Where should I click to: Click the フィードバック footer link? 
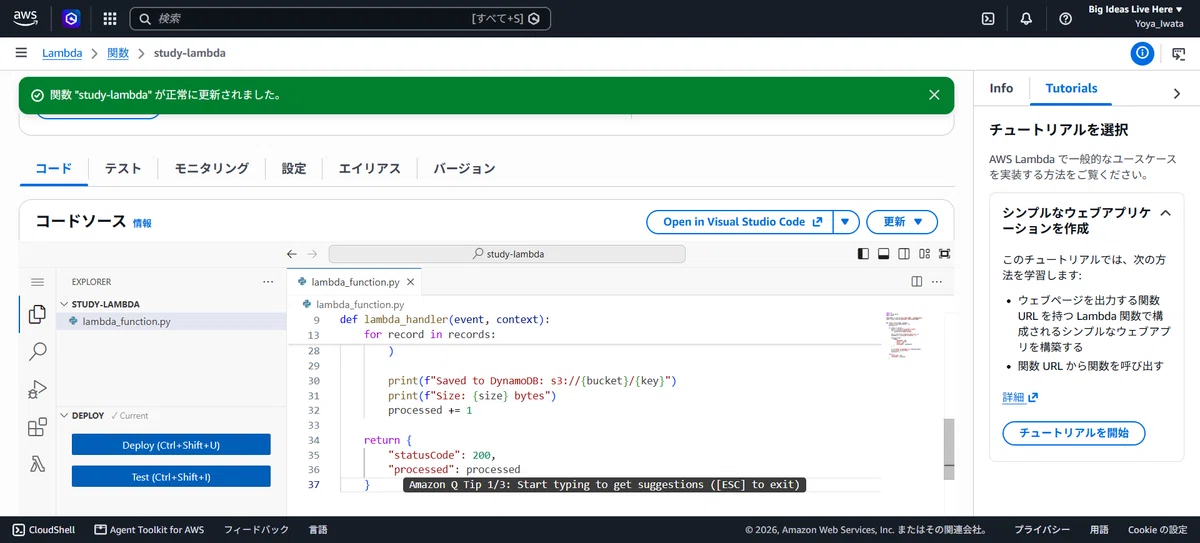(x=256, y=530)
